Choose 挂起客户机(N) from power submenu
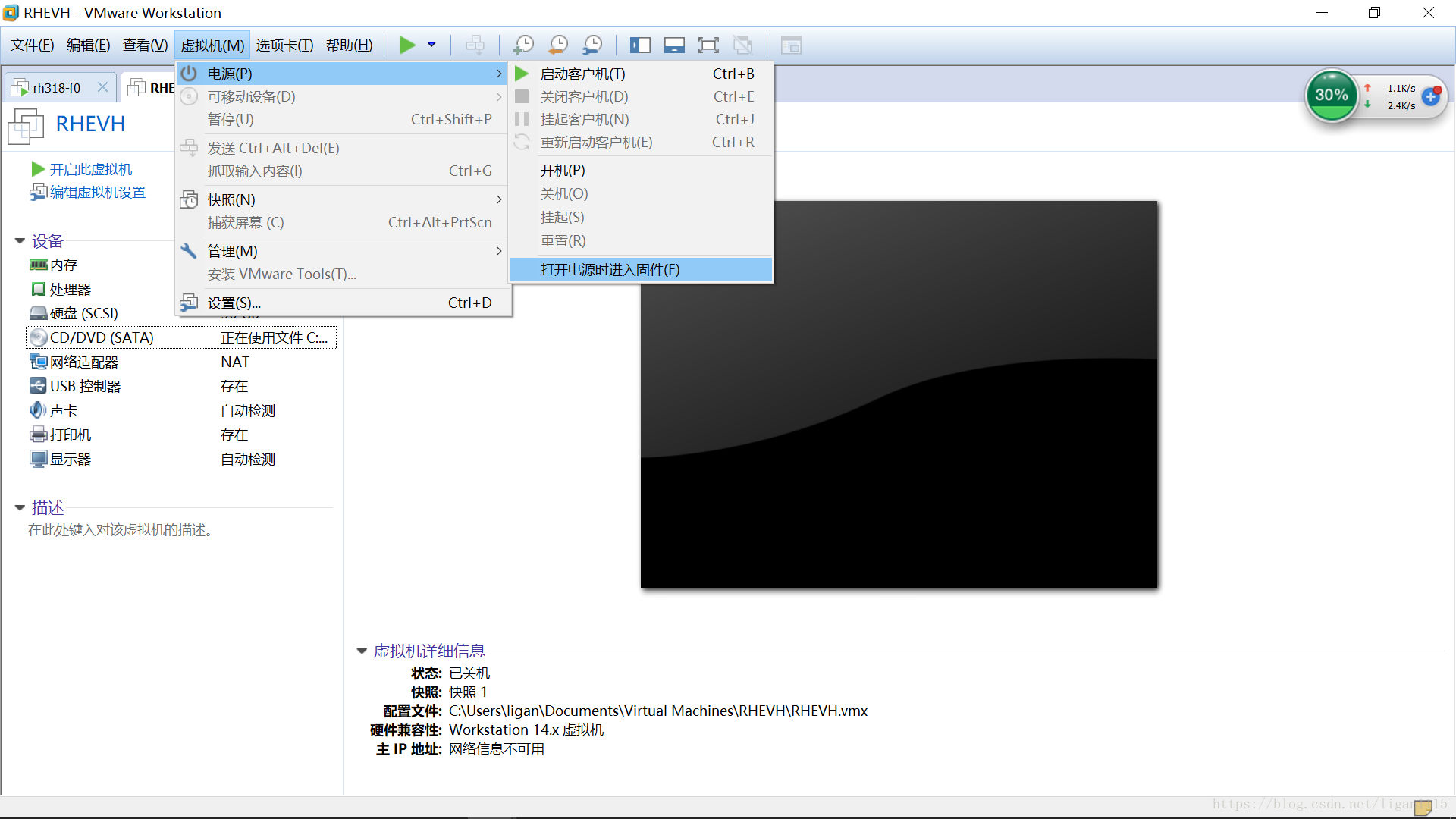Screen dimensions: 1456x819 coord(641,119)
